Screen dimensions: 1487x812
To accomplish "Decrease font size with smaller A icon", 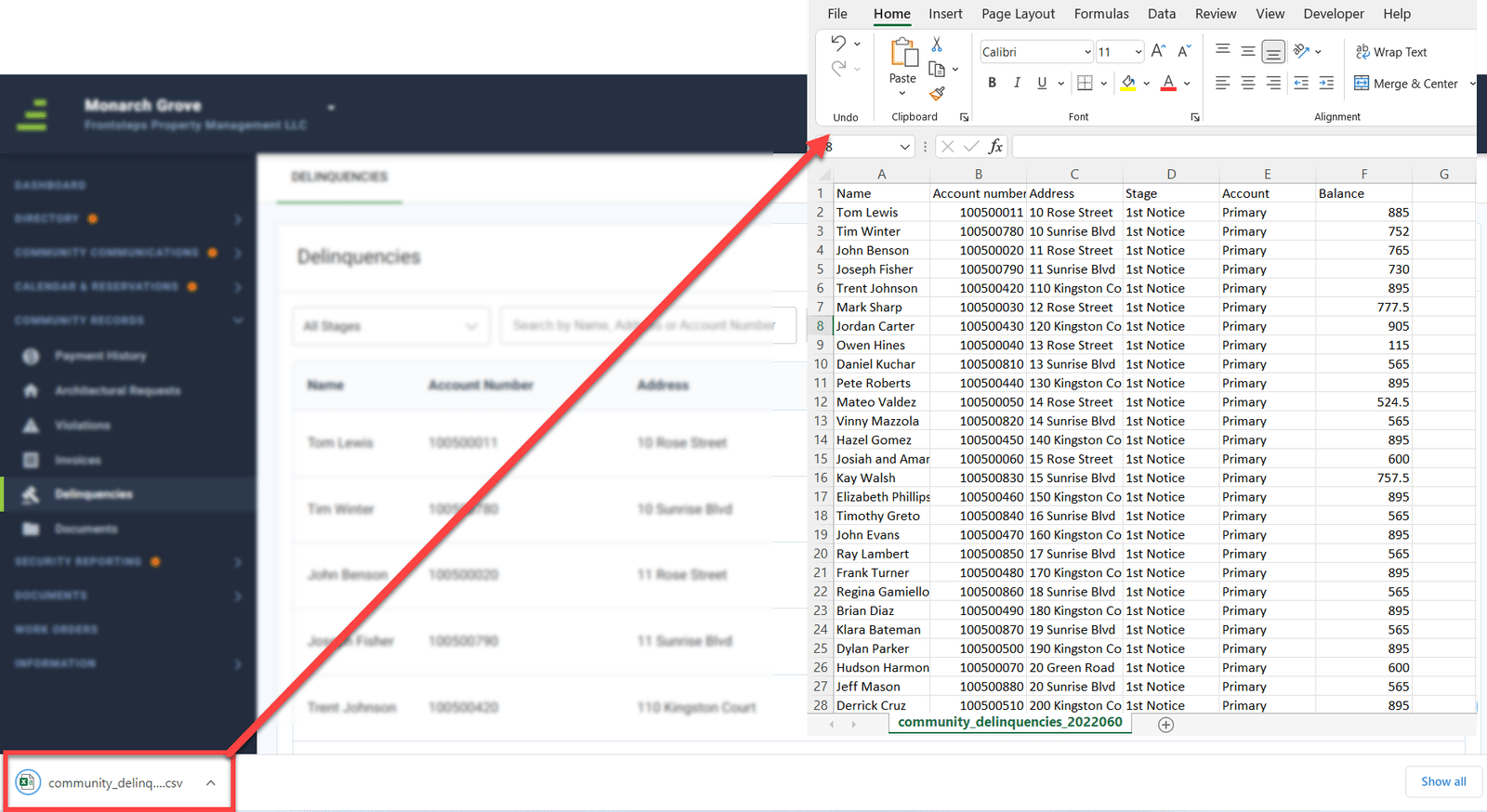I will point(1184,51).
